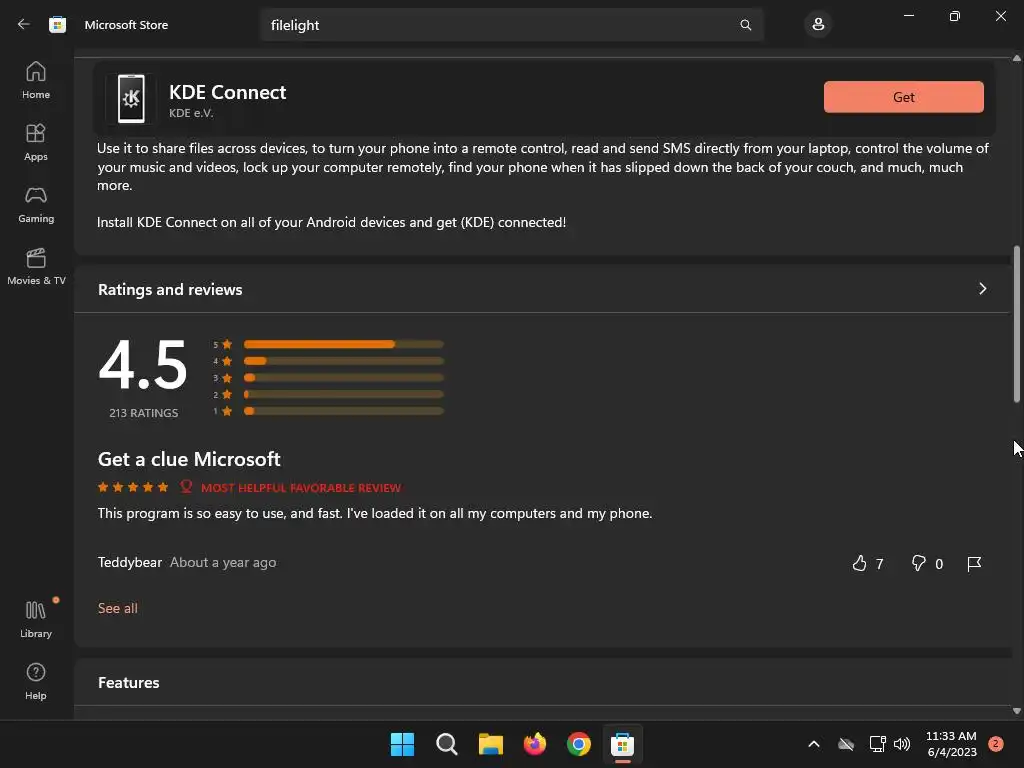The height and width of the screenshot is (768, 1024).
Task: Click the review title Get a clue Microsoft
Action: click(189, 459)
